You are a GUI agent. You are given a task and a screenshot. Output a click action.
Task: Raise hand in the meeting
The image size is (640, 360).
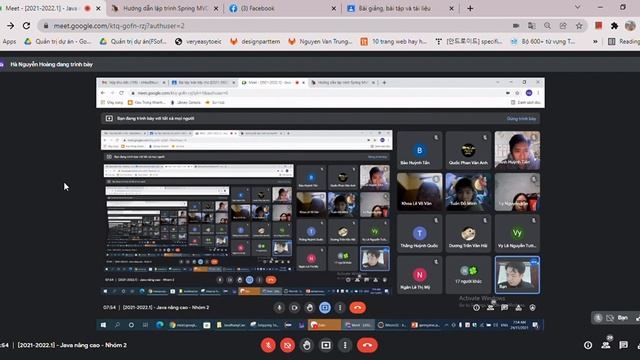[307, 345]
